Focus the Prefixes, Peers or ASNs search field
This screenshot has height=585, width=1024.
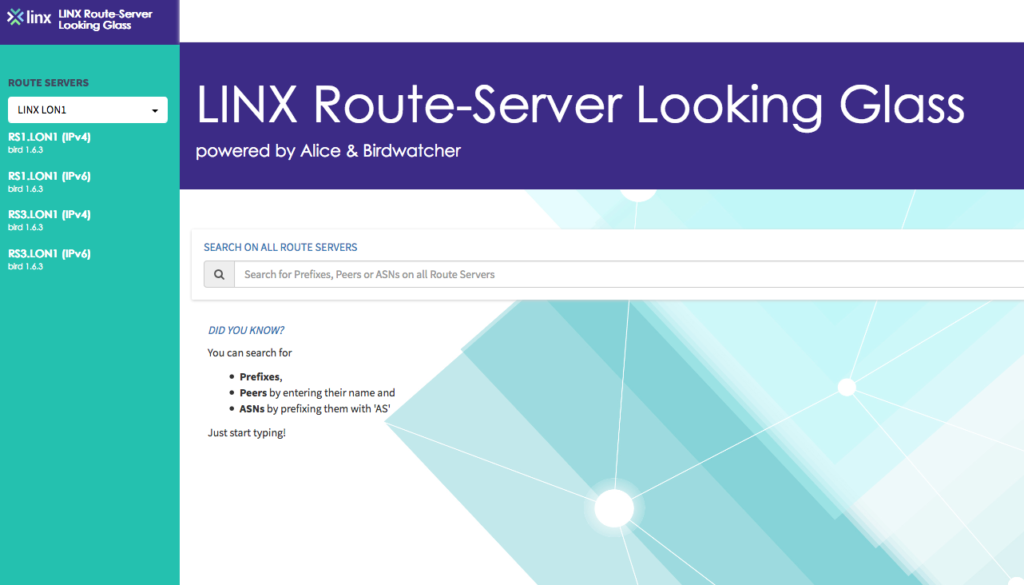(x=500, y=273)
